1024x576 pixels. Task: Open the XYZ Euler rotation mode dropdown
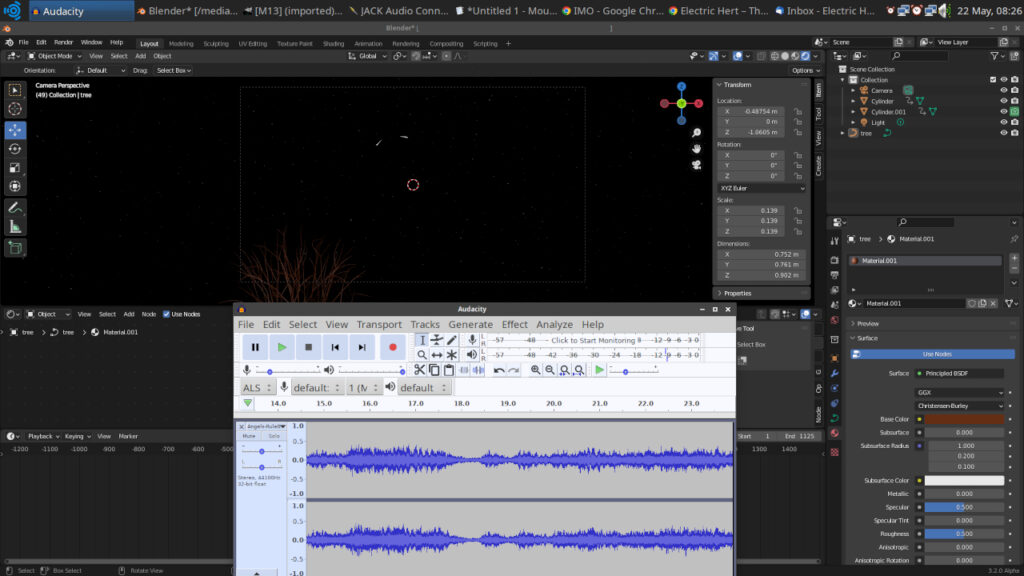pyautogui.click(x=761, y=188)
